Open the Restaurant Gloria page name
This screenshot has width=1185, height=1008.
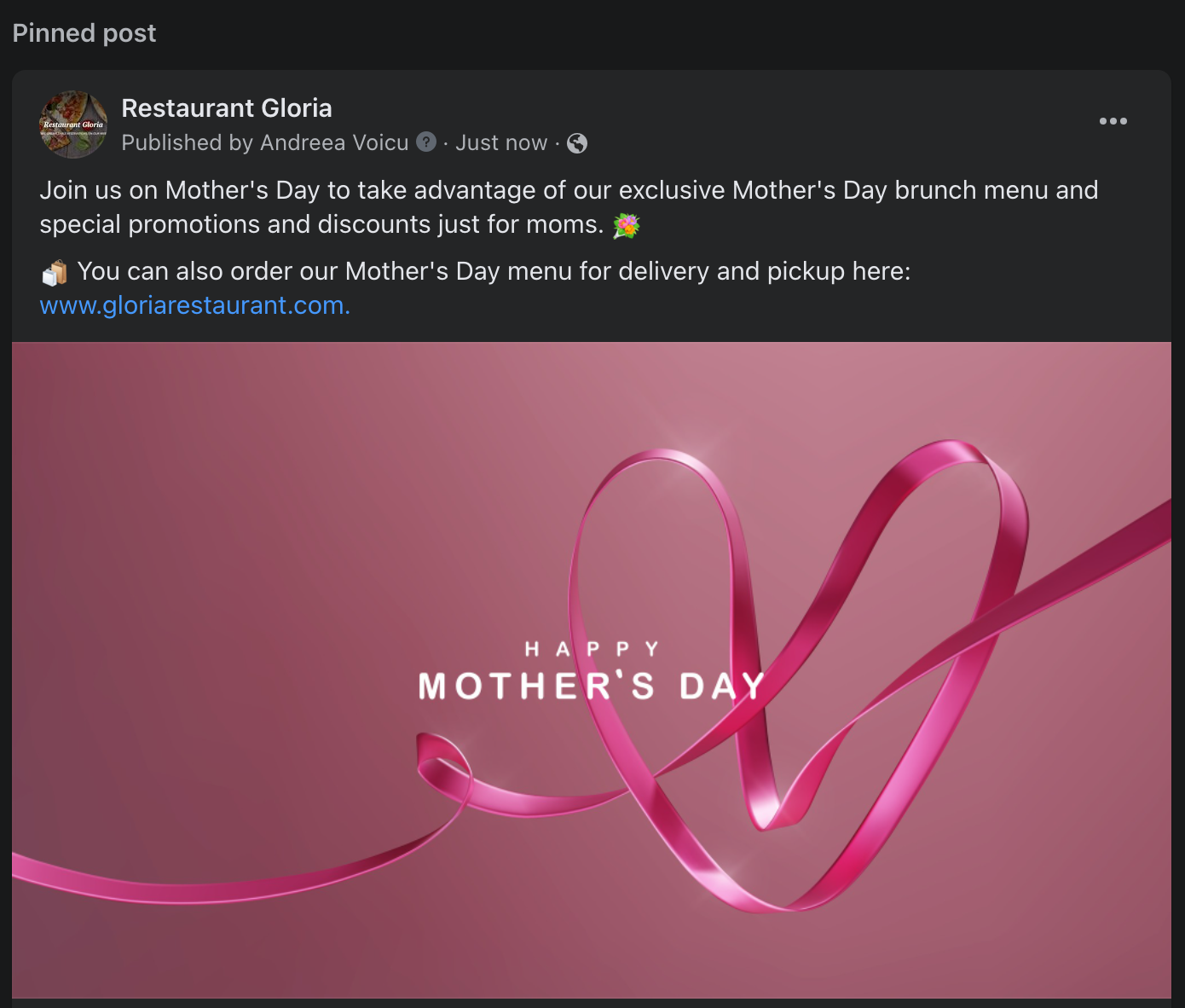pos(227,108)
